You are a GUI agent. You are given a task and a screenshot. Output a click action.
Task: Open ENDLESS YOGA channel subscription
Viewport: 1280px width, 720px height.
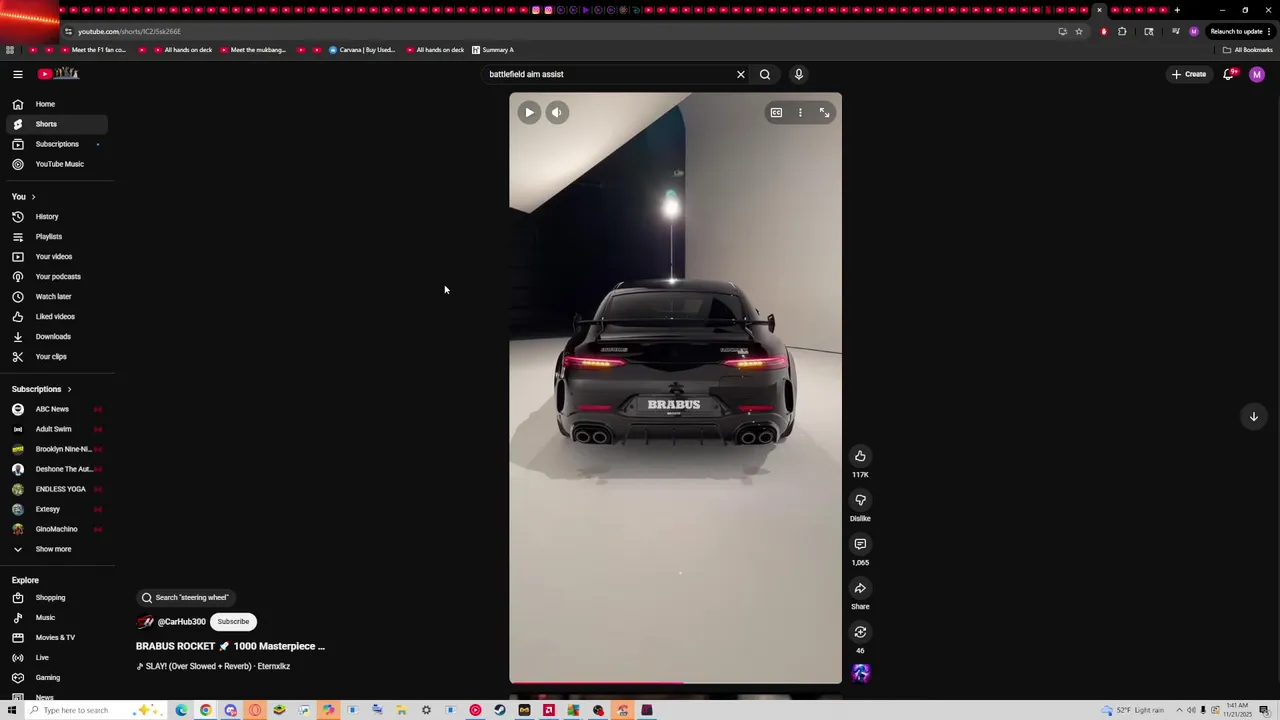coord(55,489)
